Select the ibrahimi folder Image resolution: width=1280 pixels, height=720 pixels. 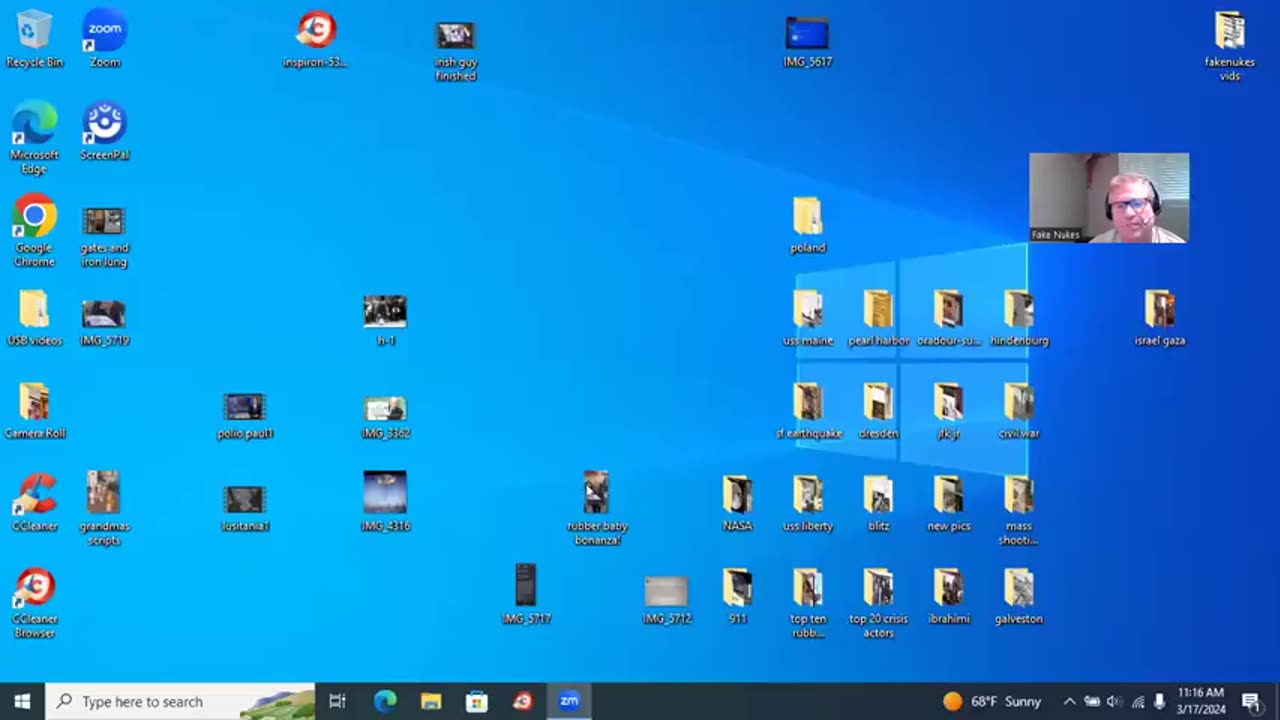948,596
